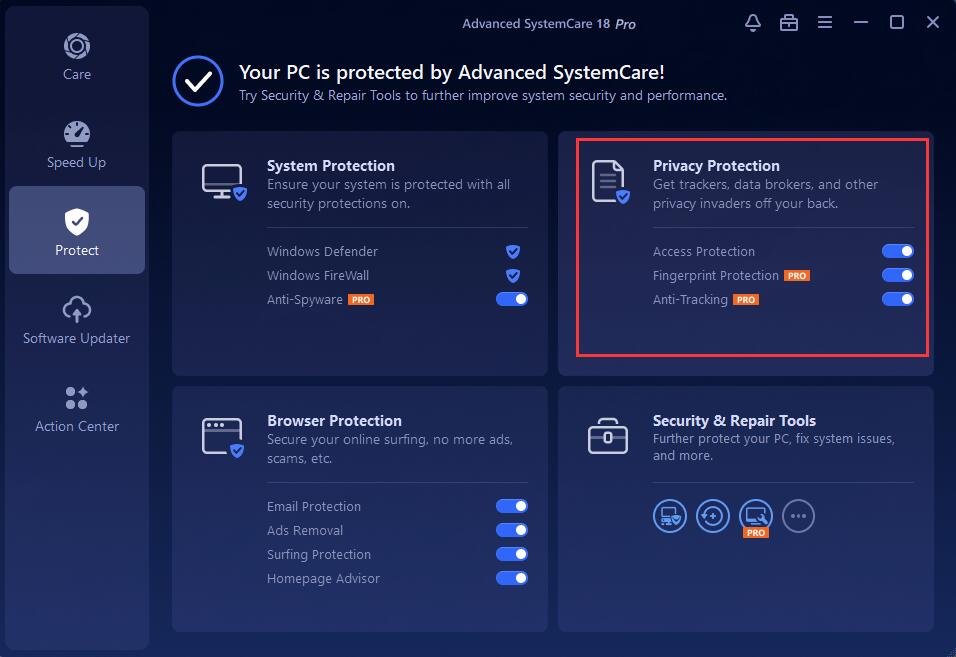Click the System Protection monitor icon

pyautogui.click(x=224, y=182)
